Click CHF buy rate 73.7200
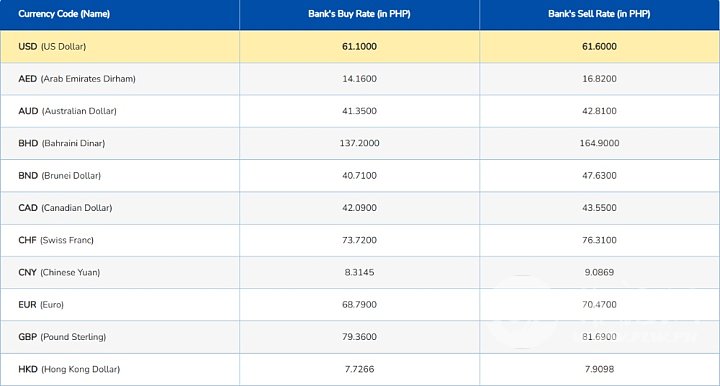 [x=359, y=240]
